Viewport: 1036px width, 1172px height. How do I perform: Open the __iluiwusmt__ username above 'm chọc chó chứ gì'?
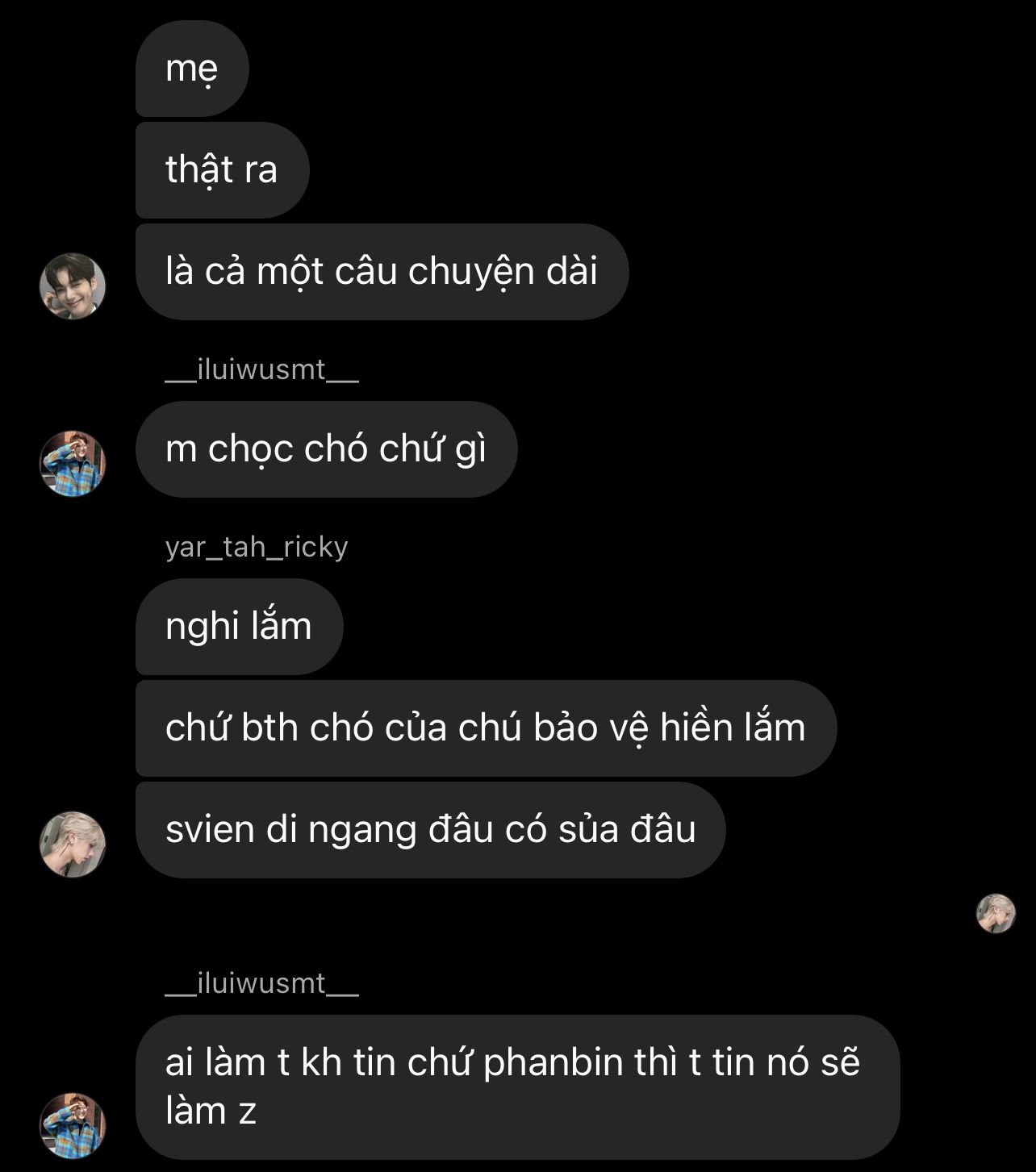[x=261, y=369]
